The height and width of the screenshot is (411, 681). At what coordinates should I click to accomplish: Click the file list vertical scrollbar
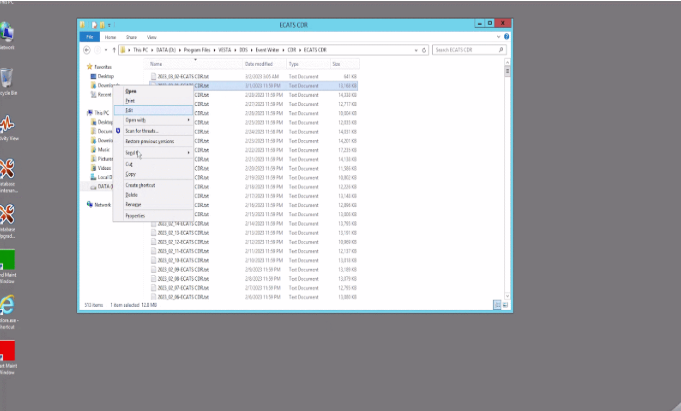point(507,179)
